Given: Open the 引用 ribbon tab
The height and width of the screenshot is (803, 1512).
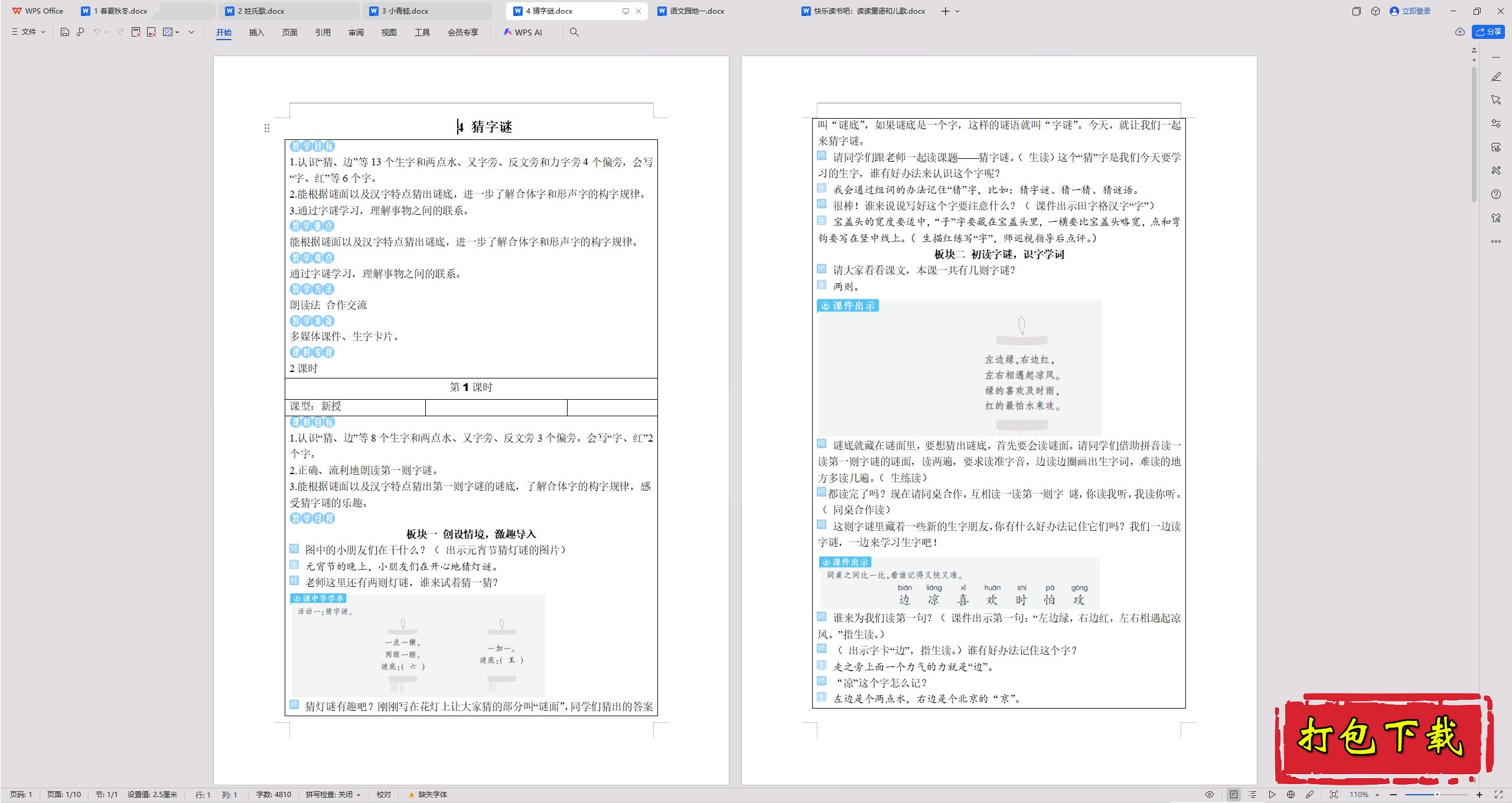Looking at the screenshot, I should coord(322,32).
